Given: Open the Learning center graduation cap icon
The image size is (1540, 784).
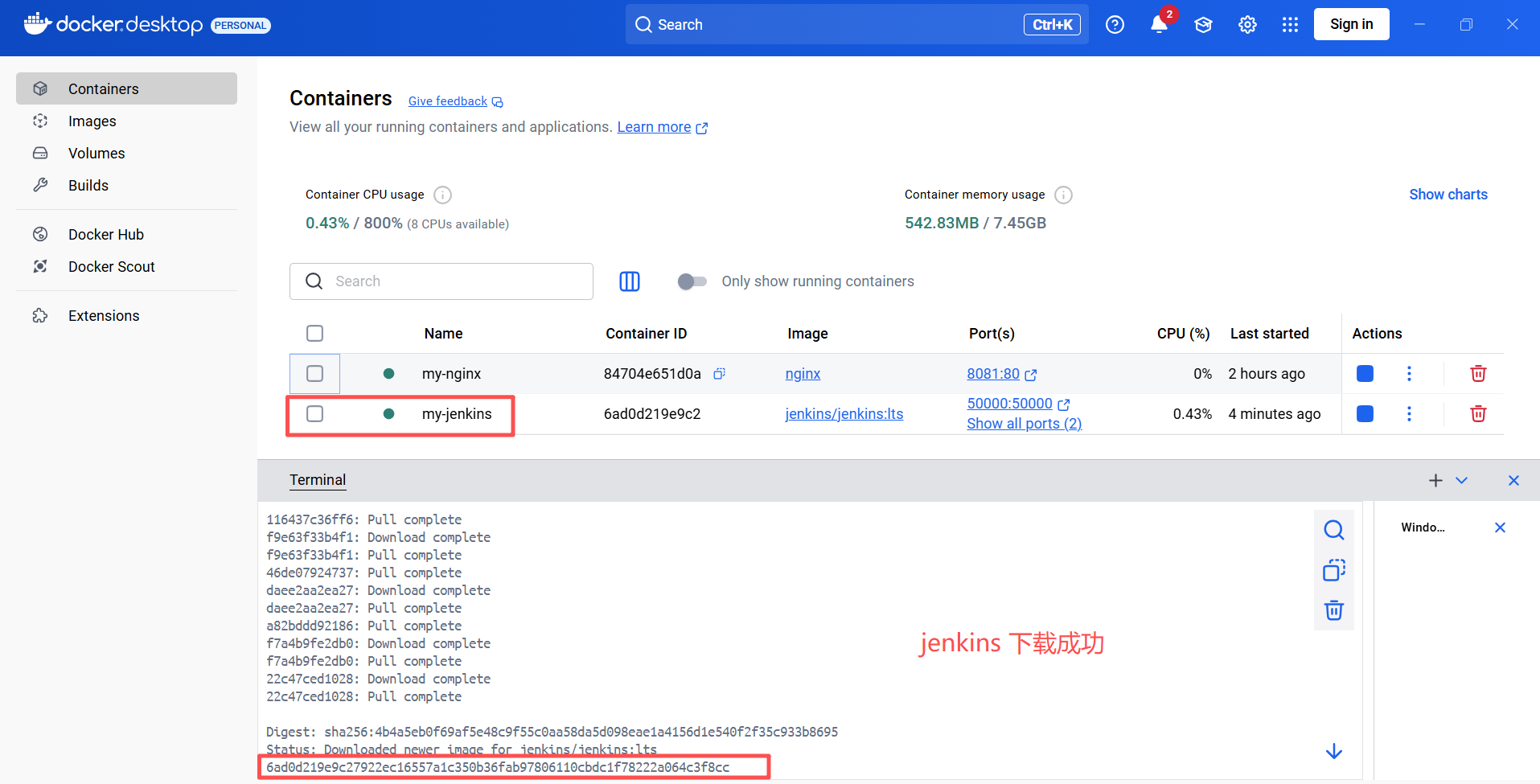Looking at the screenshot, I should coord(1203,25).
